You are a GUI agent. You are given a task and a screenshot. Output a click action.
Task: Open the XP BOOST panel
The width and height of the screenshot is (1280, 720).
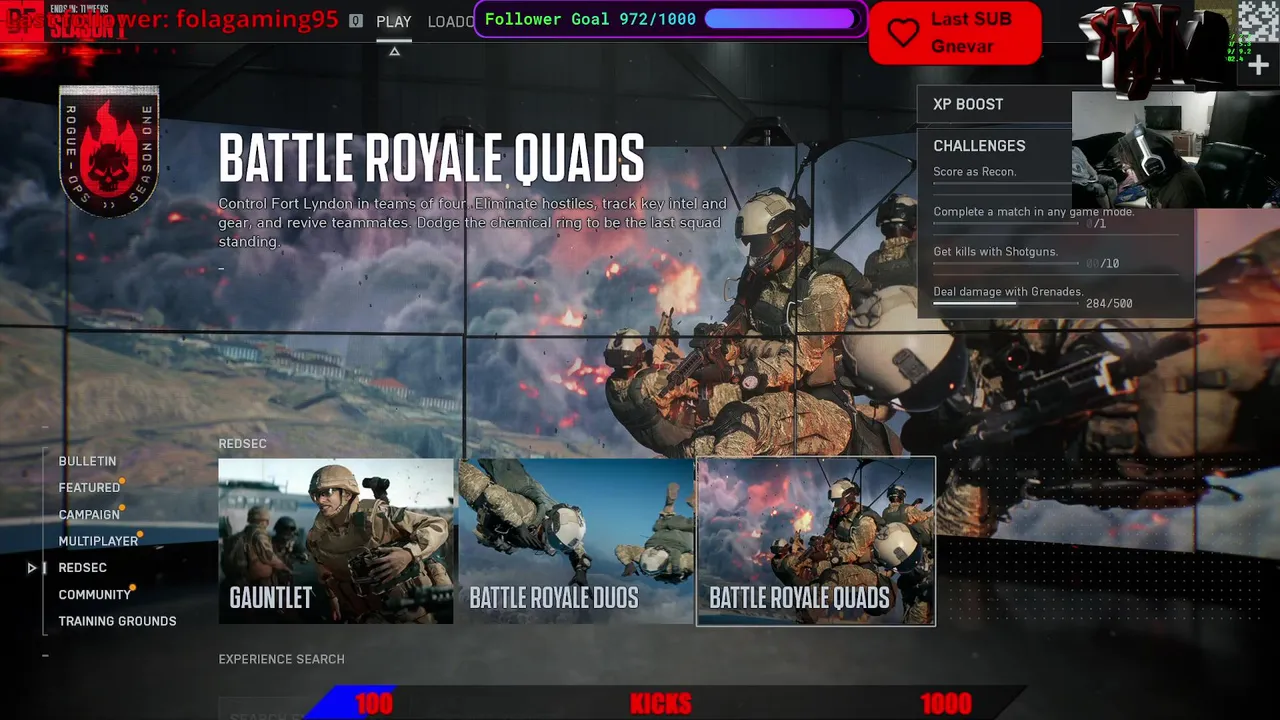point(994,104)
